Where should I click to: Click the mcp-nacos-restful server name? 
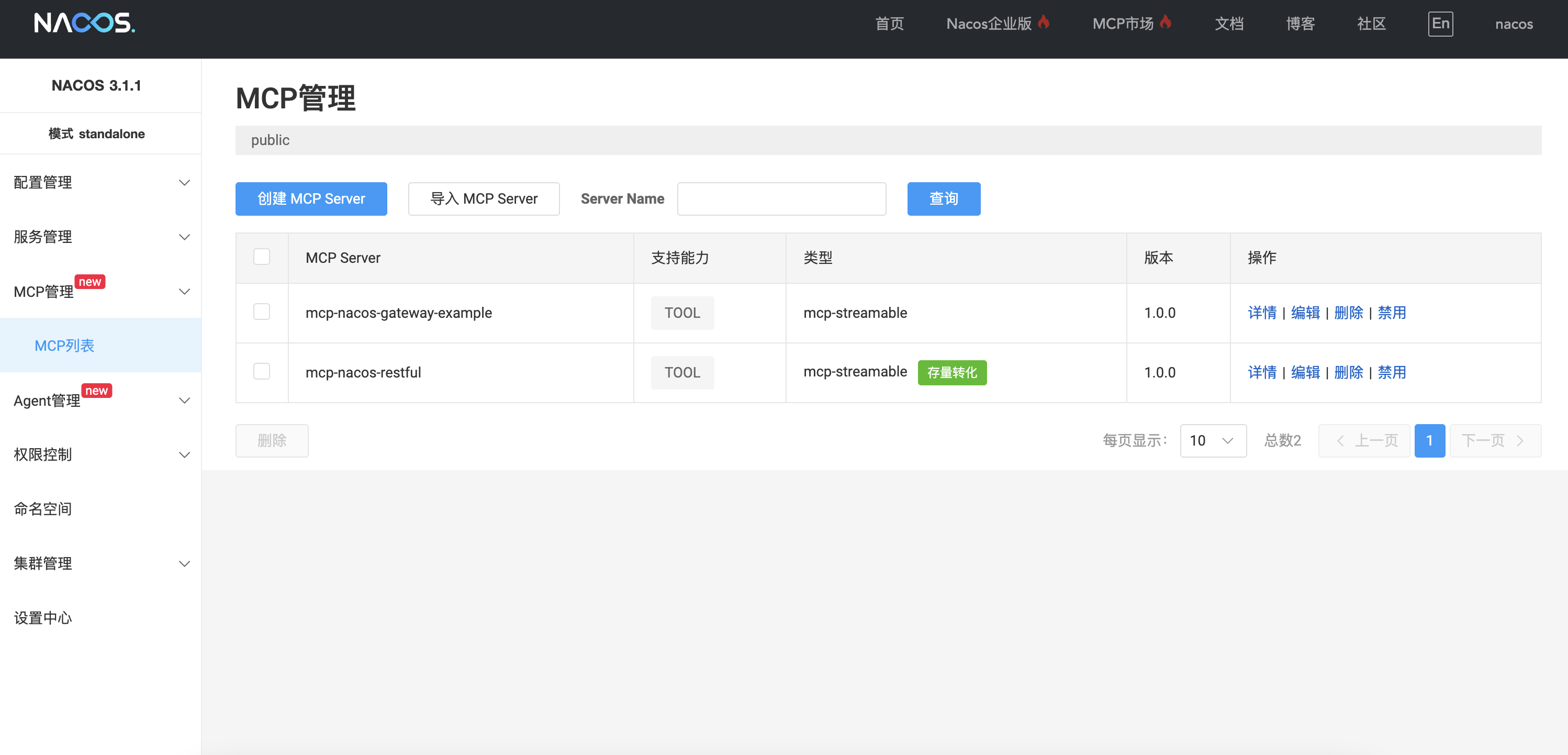pyautogui.click(x=363, y=372)
